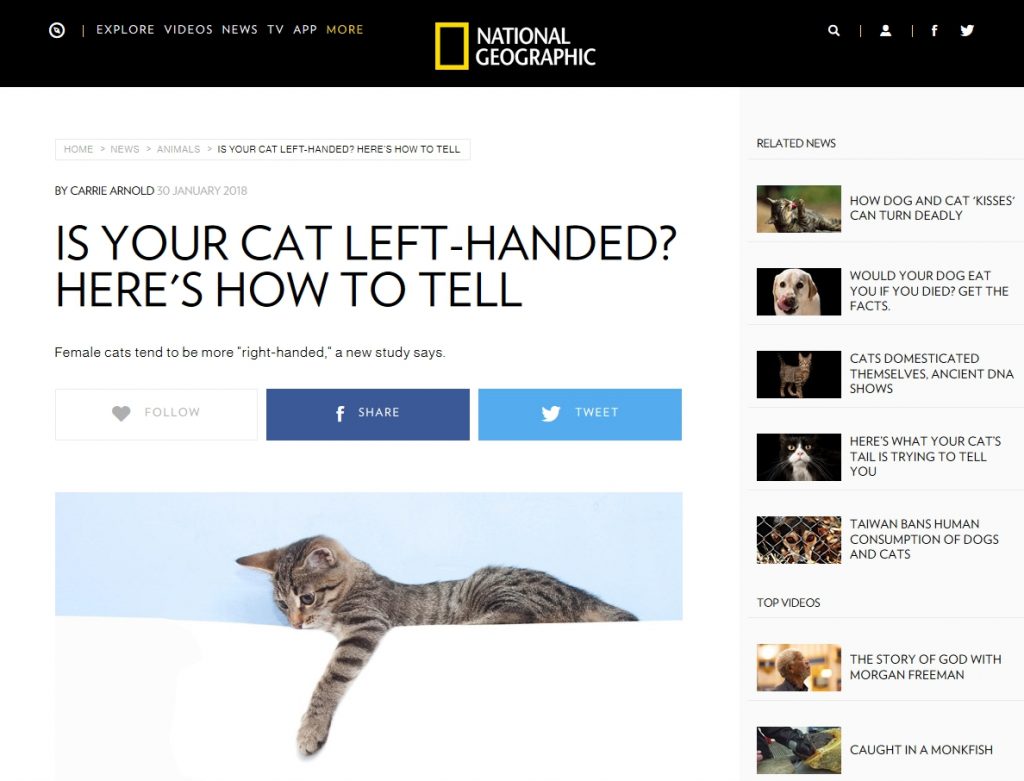Click the HOME breadcrumb link
This screenshot has height=781, width=1024.
(78, 149)
